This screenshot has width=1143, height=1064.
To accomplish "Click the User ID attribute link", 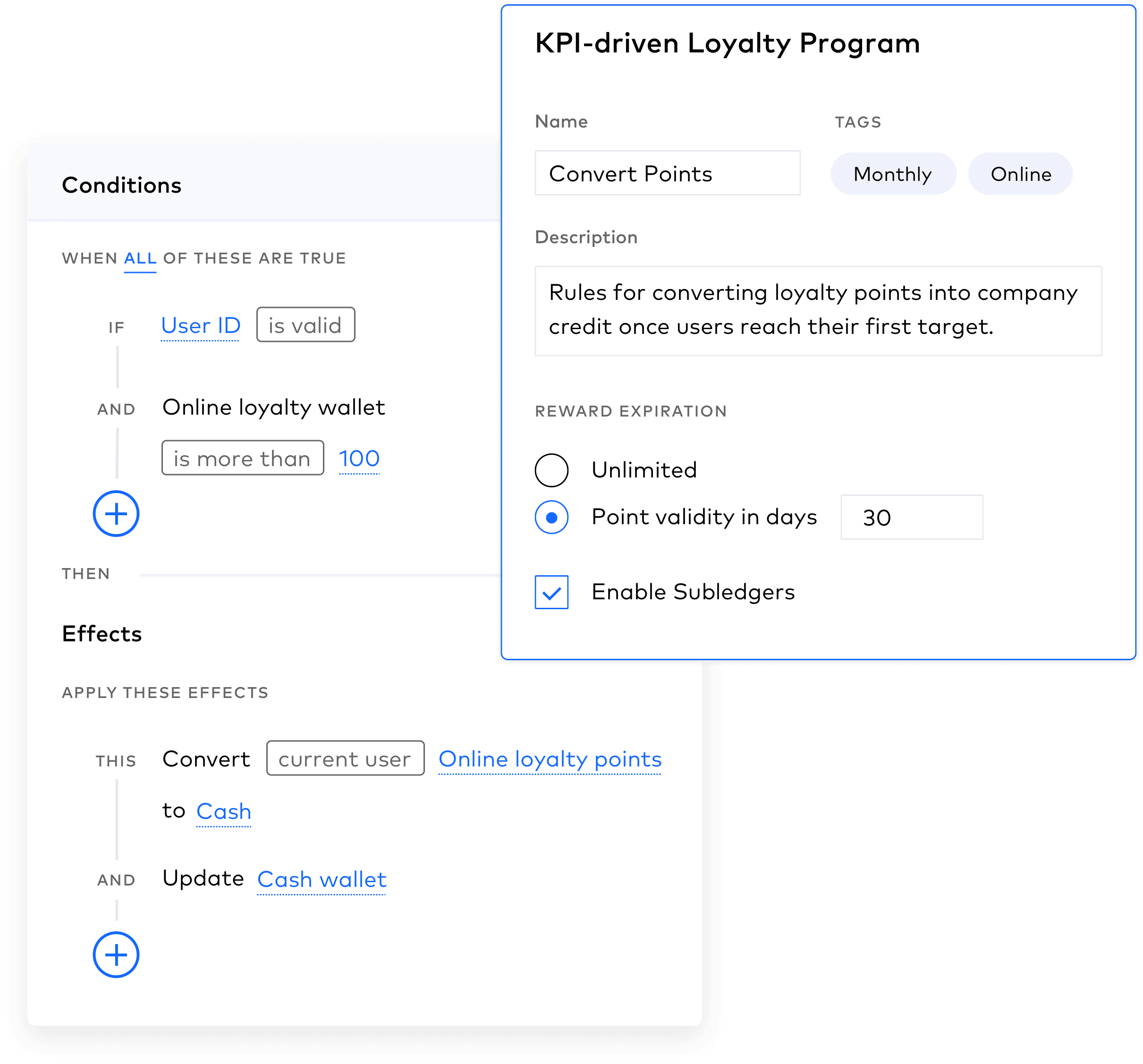I will 200,325.
